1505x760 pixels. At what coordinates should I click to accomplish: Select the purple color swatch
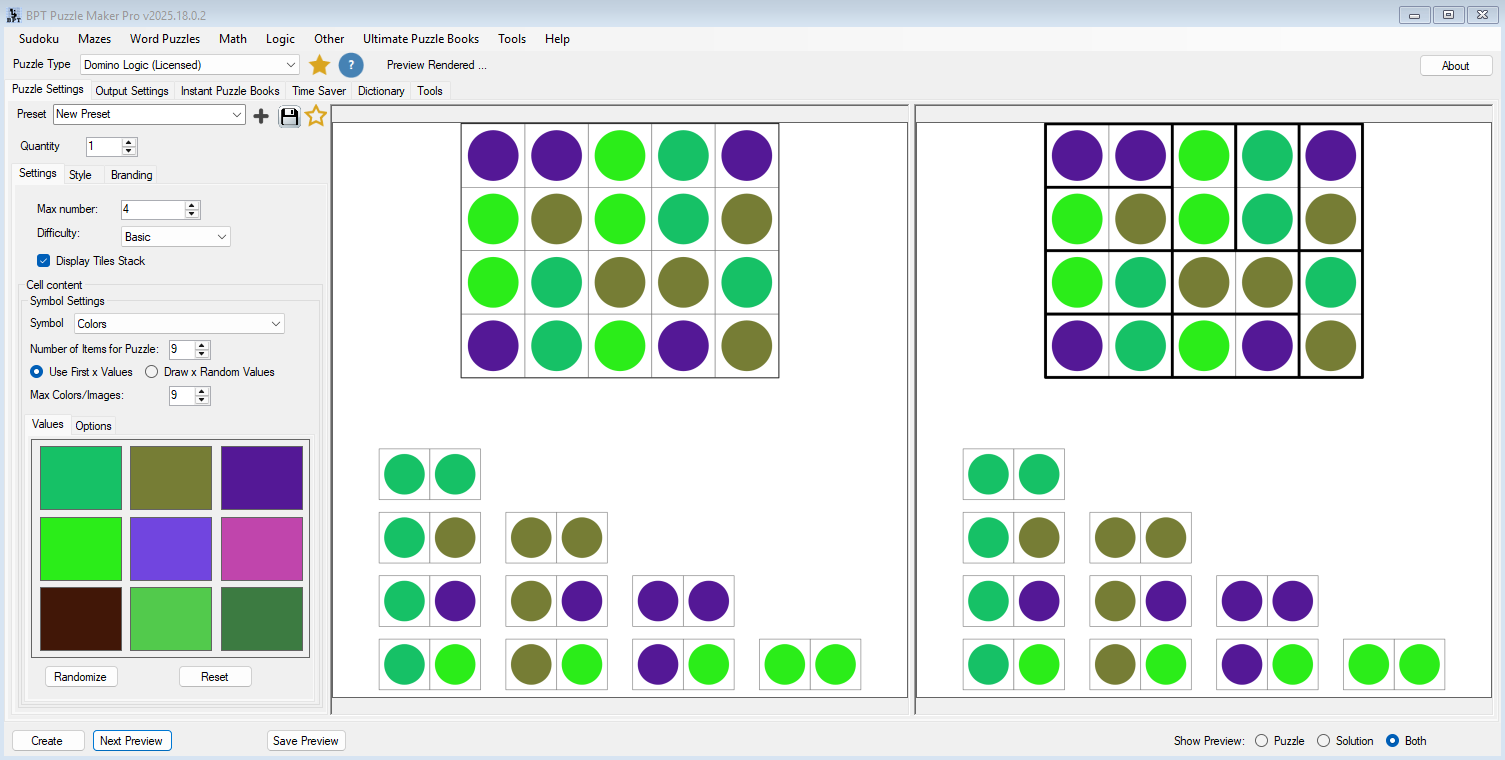tap(261, 477)
